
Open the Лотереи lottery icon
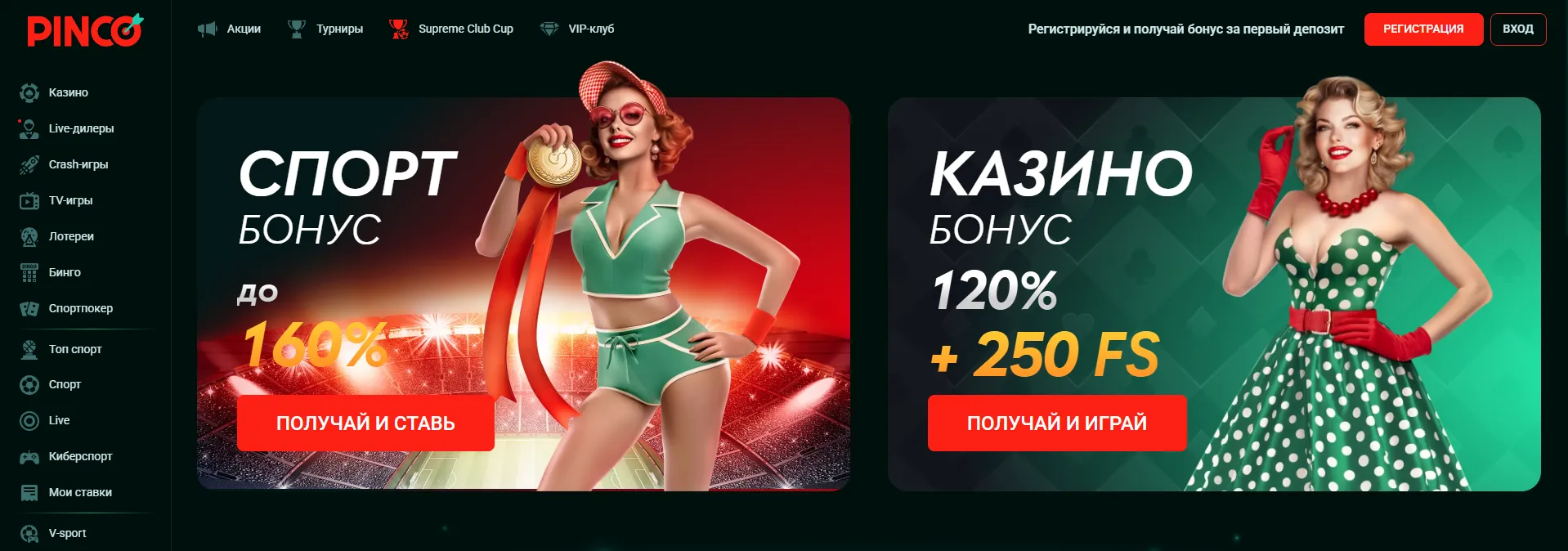pyautogui.click(x=29, y=236)
